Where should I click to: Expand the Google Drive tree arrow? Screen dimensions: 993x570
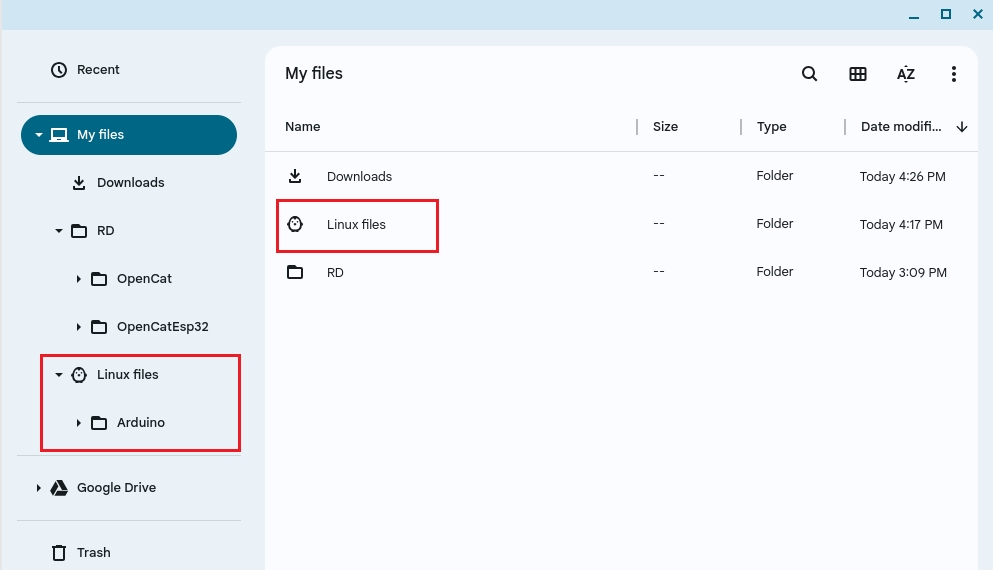pyautogui.click(x=39, y=488)
